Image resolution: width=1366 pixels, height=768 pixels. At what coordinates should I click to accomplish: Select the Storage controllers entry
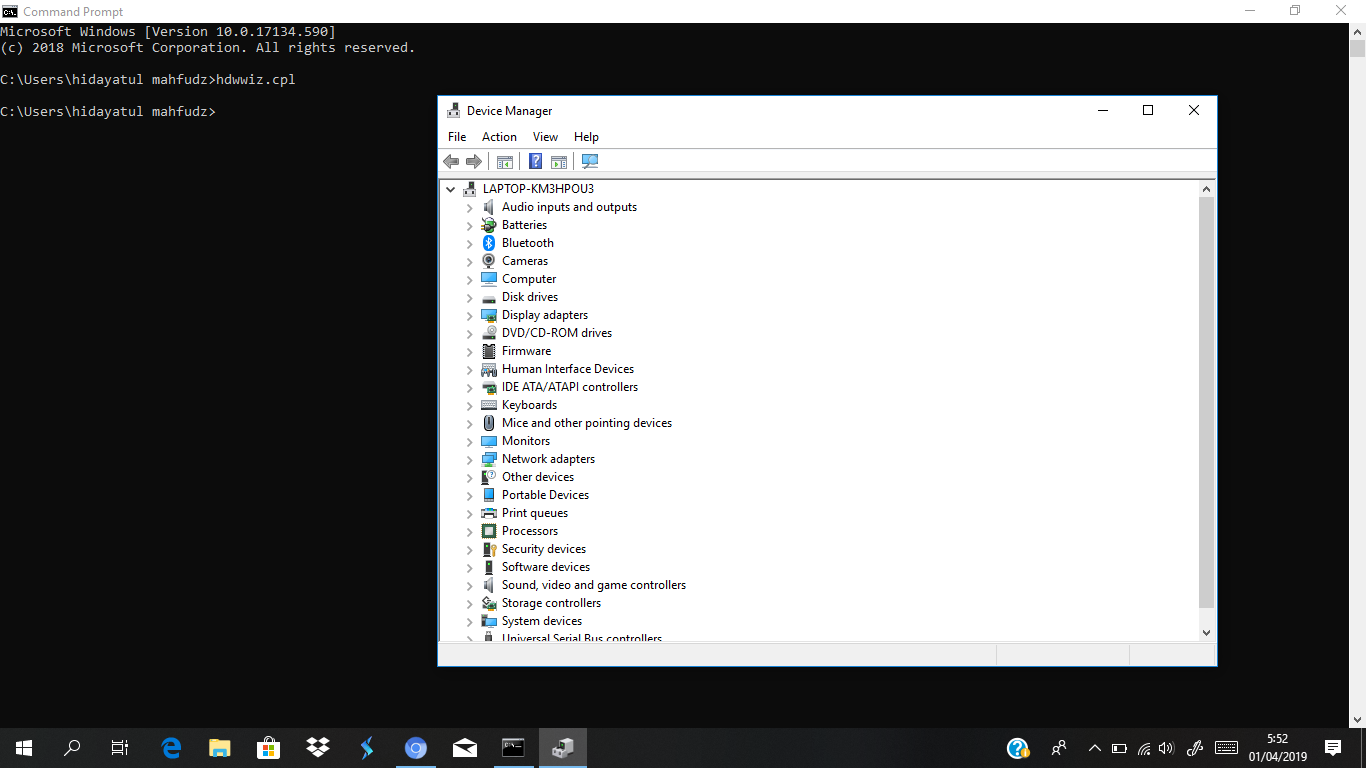[551, 603]
